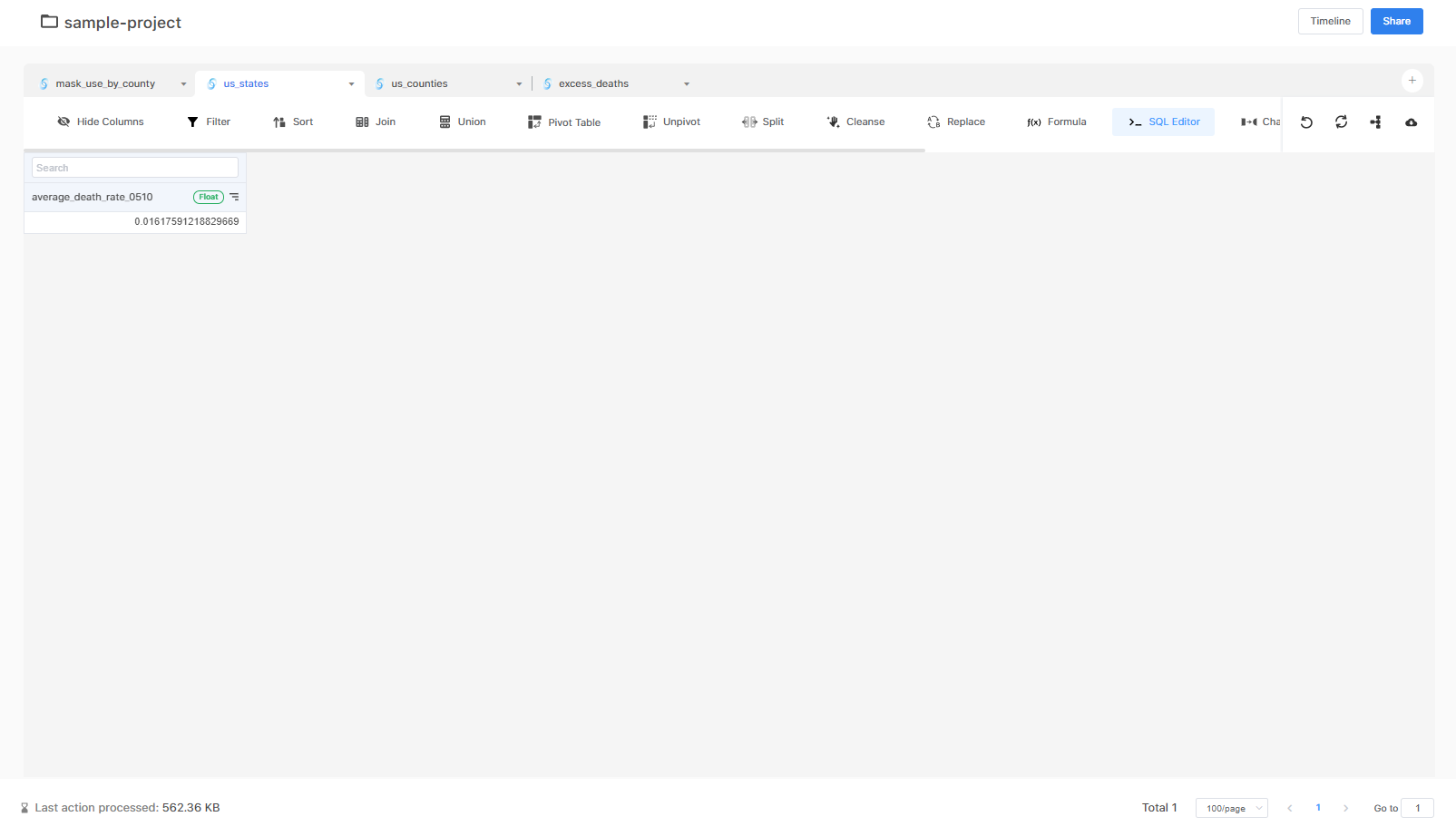Click the workflow branch icon
Viewport: 1456px width, 836px height.
(1376, 122)
